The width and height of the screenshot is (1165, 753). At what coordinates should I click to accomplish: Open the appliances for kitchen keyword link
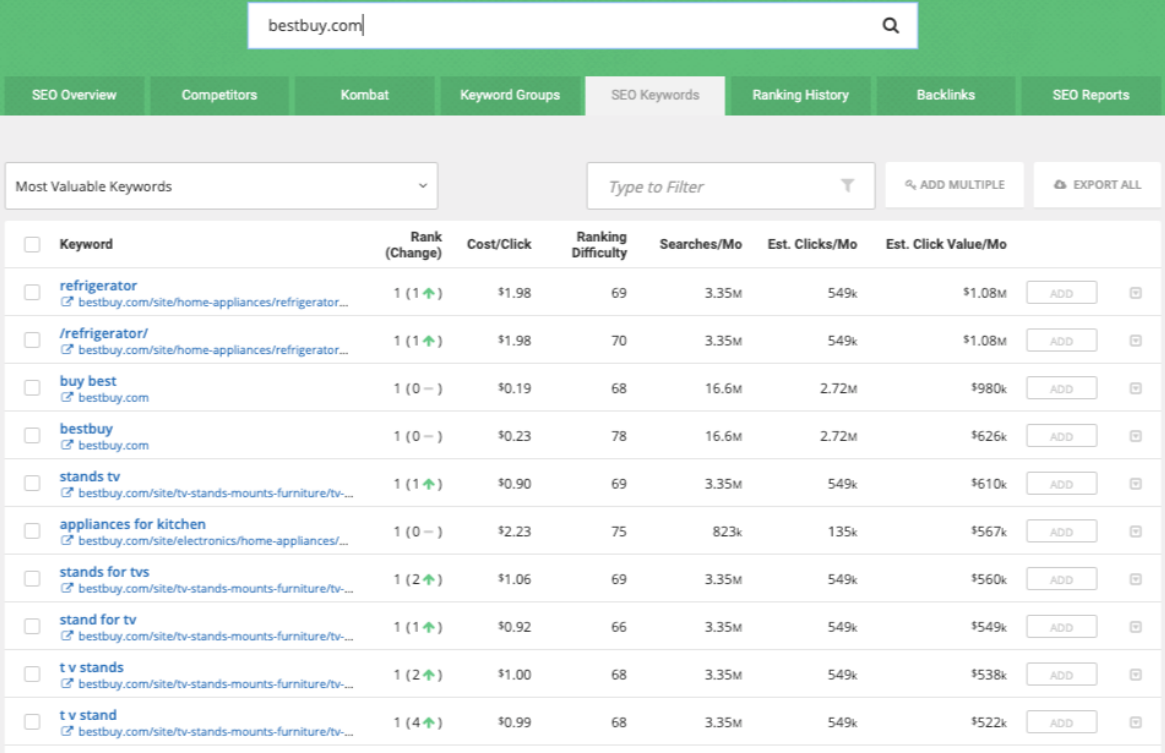click(133, 524)
